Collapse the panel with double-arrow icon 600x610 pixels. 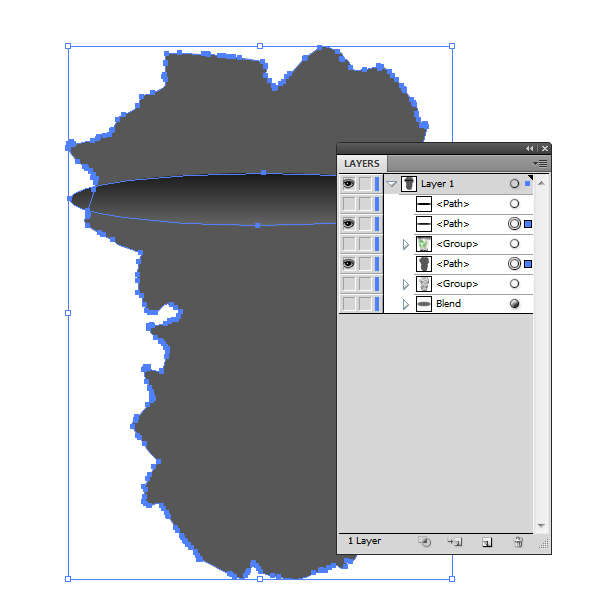pos(530,149)
